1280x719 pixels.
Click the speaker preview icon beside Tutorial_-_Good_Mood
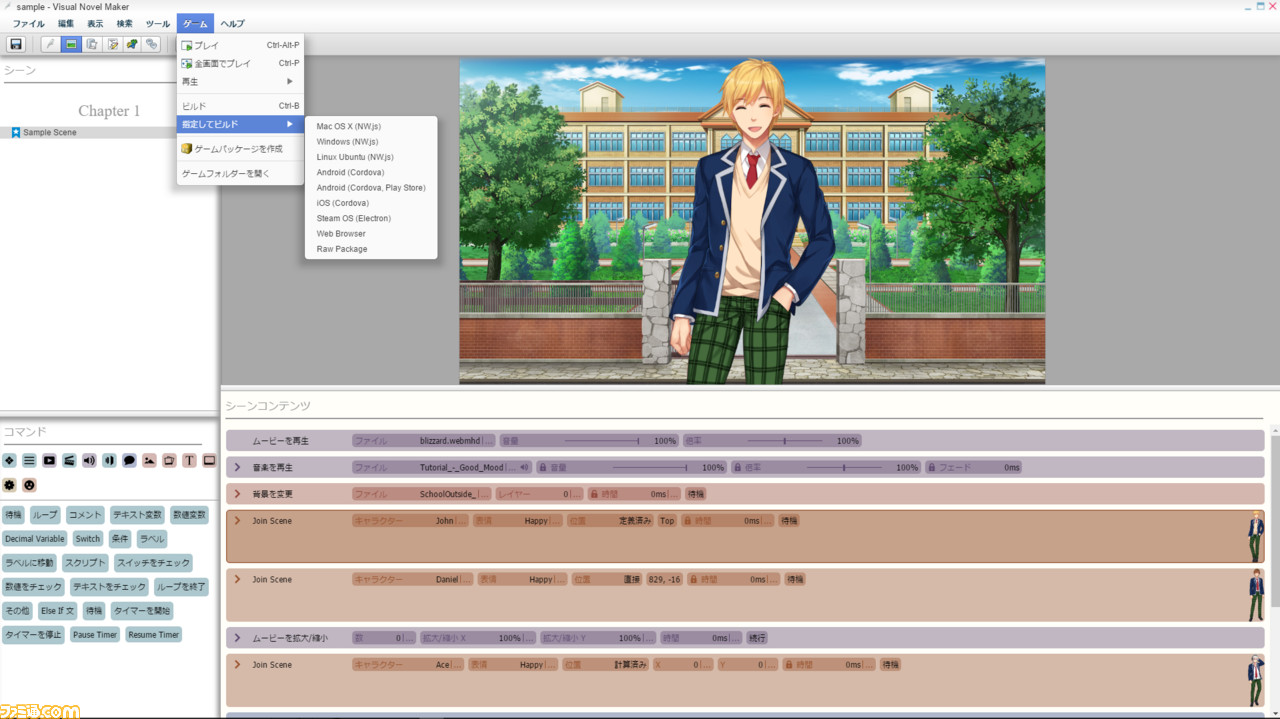(x=525, y=467)
